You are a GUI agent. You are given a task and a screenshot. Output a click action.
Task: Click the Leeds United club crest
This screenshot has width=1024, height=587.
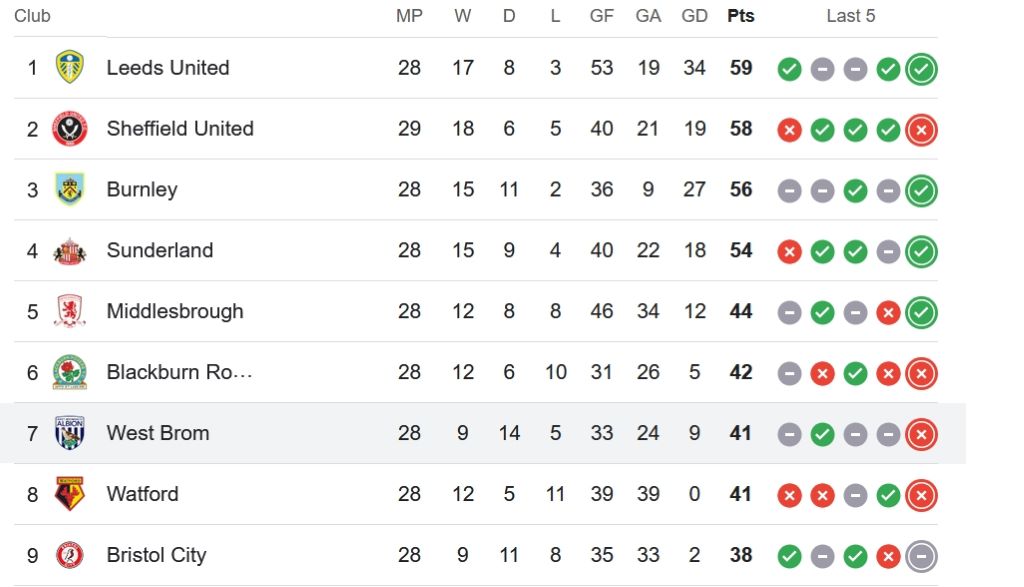coord(70,67)
